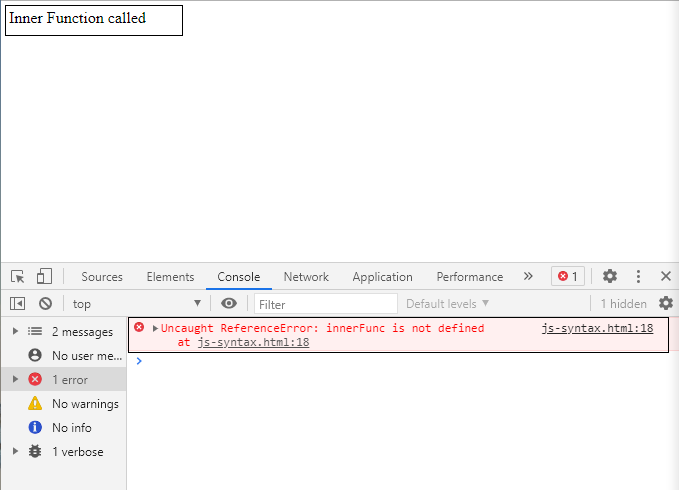Image resolution: width=679 pixels, height=490 pixels.
Task: Toggle the live expression eye icon
Action: [x=229, y=304]
